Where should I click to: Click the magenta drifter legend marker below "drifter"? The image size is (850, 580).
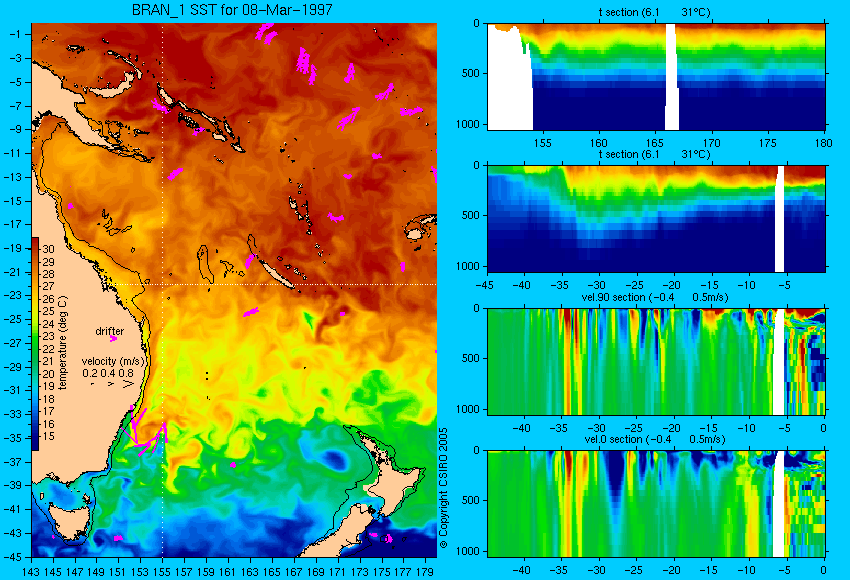[x=113, y=339]
